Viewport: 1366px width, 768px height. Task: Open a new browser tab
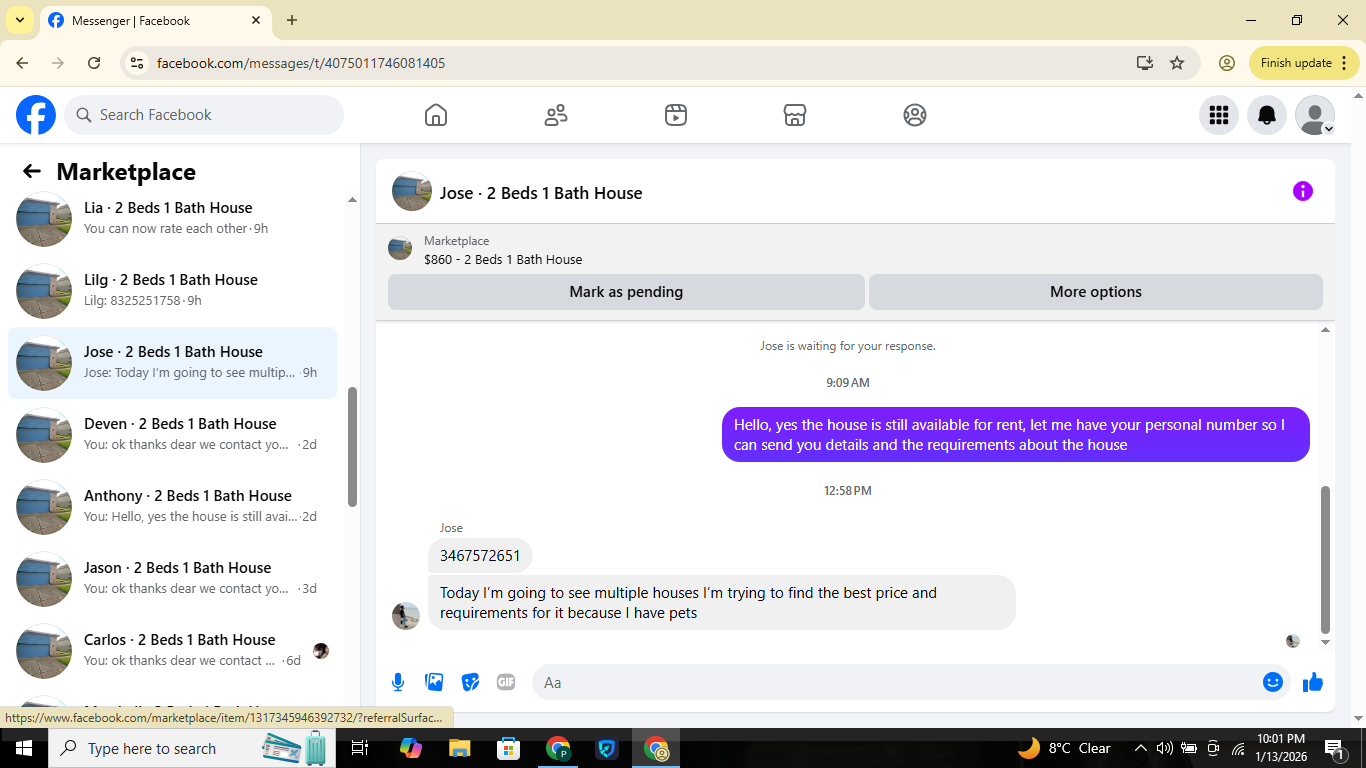coord(292,20)
